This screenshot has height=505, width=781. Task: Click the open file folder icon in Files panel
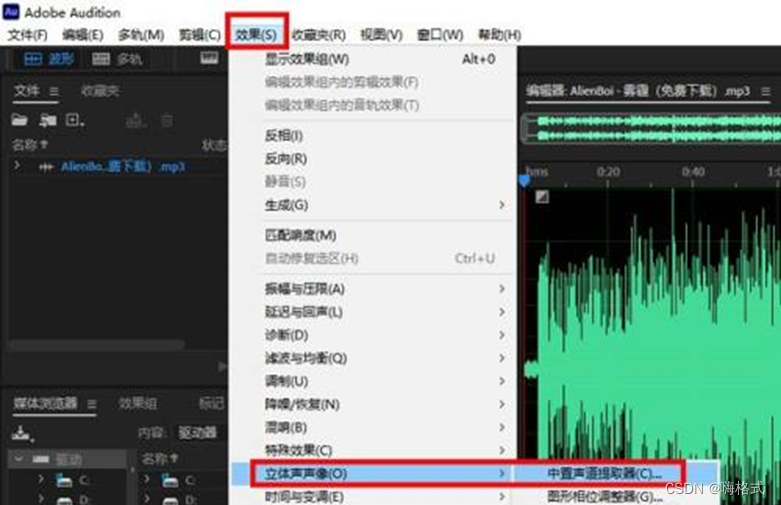pos(19,120)
